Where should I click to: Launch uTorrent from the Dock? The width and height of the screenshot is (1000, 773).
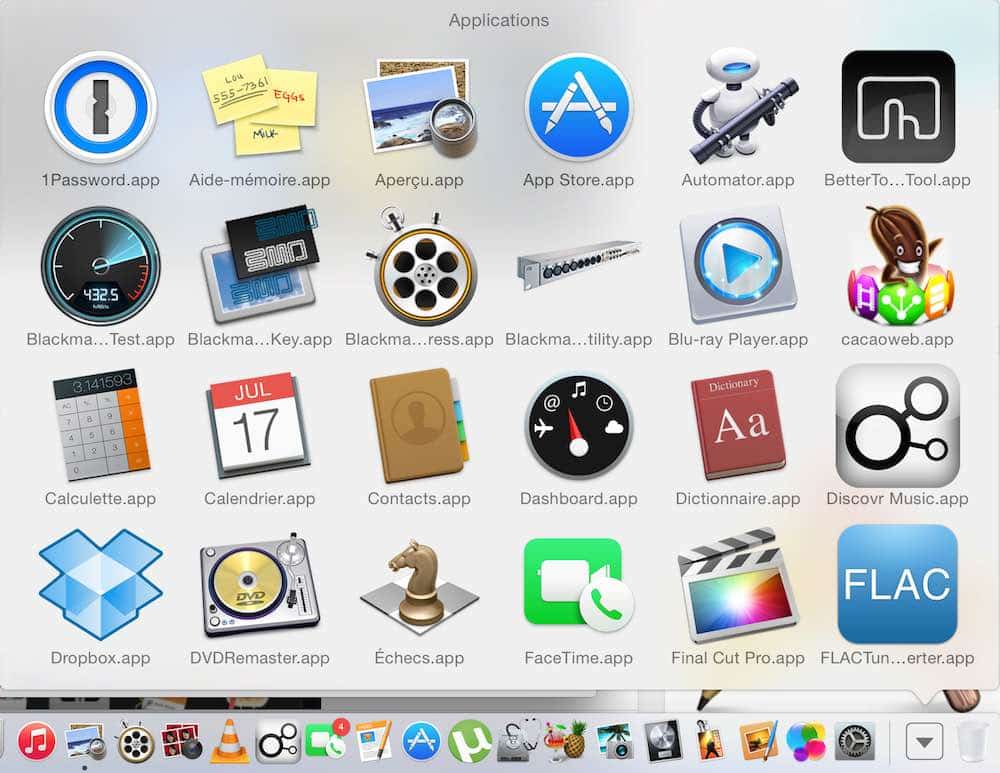(x=469, y=742)
